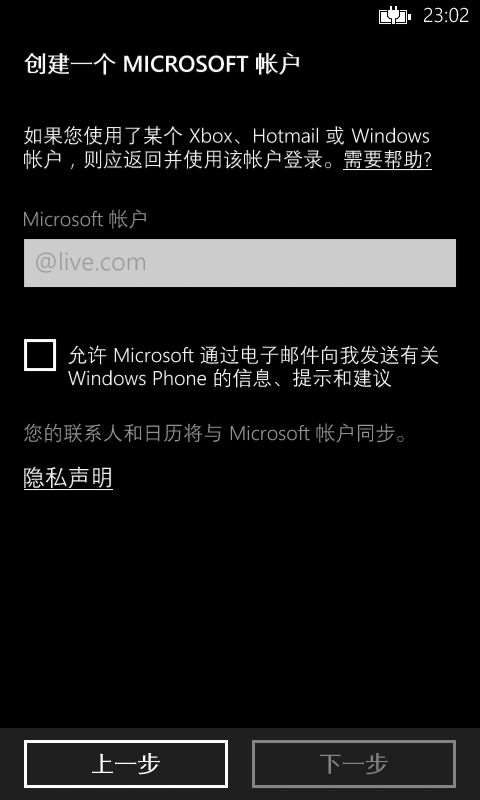Tap the 23:02 clock in status bar
Viewport: 480px width, 800px height.
446,16
